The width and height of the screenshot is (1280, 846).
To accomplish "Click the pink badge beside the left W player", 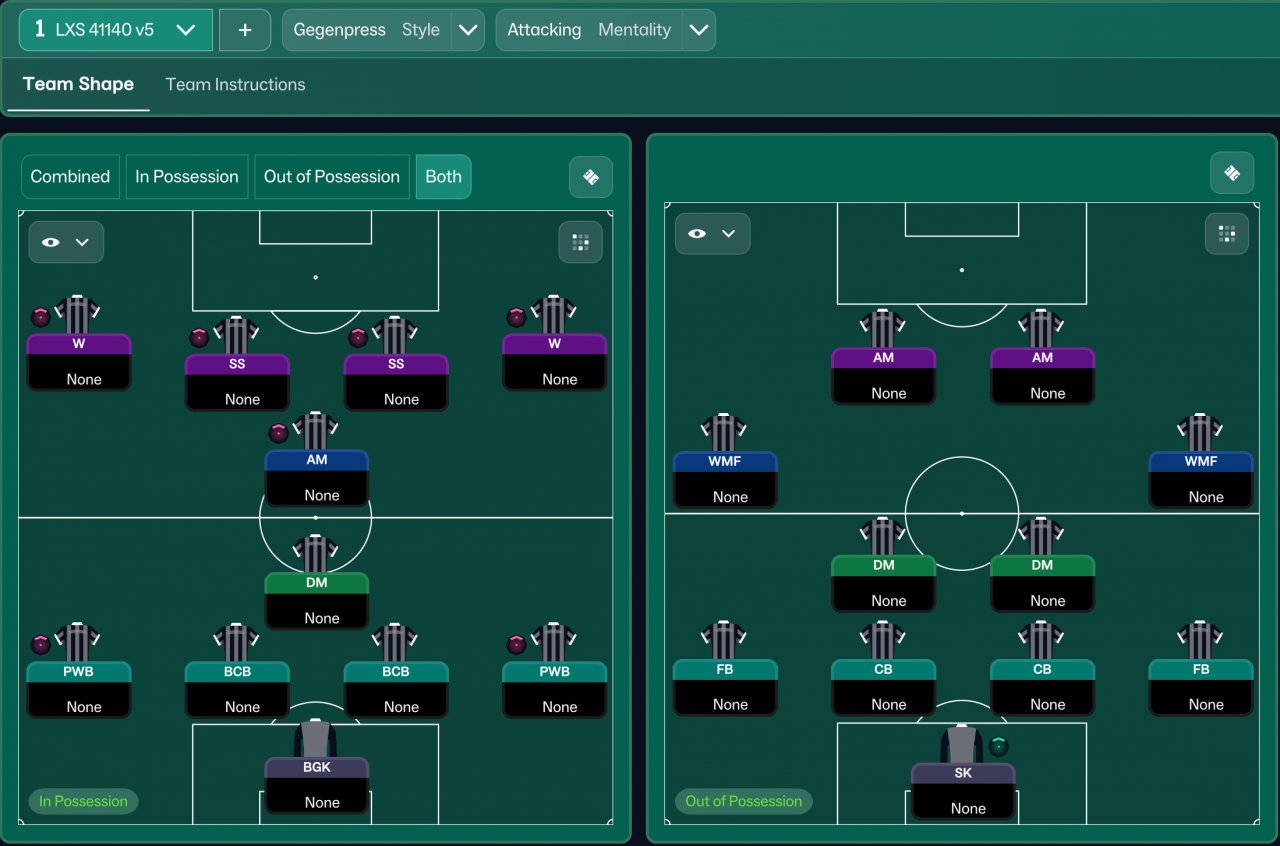I will [41, 318].
